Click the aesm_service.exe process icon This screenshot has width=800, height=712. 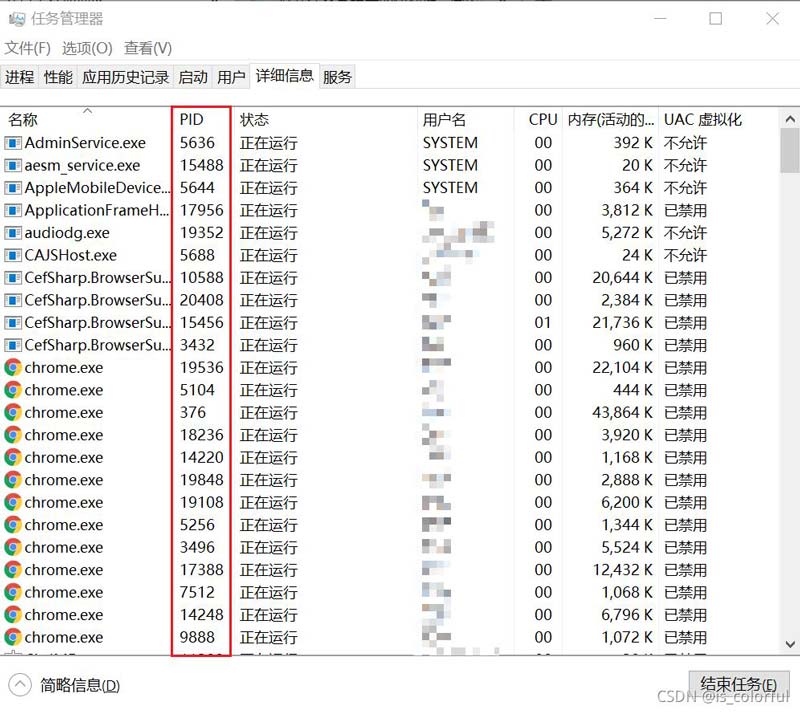coord(13,165)
